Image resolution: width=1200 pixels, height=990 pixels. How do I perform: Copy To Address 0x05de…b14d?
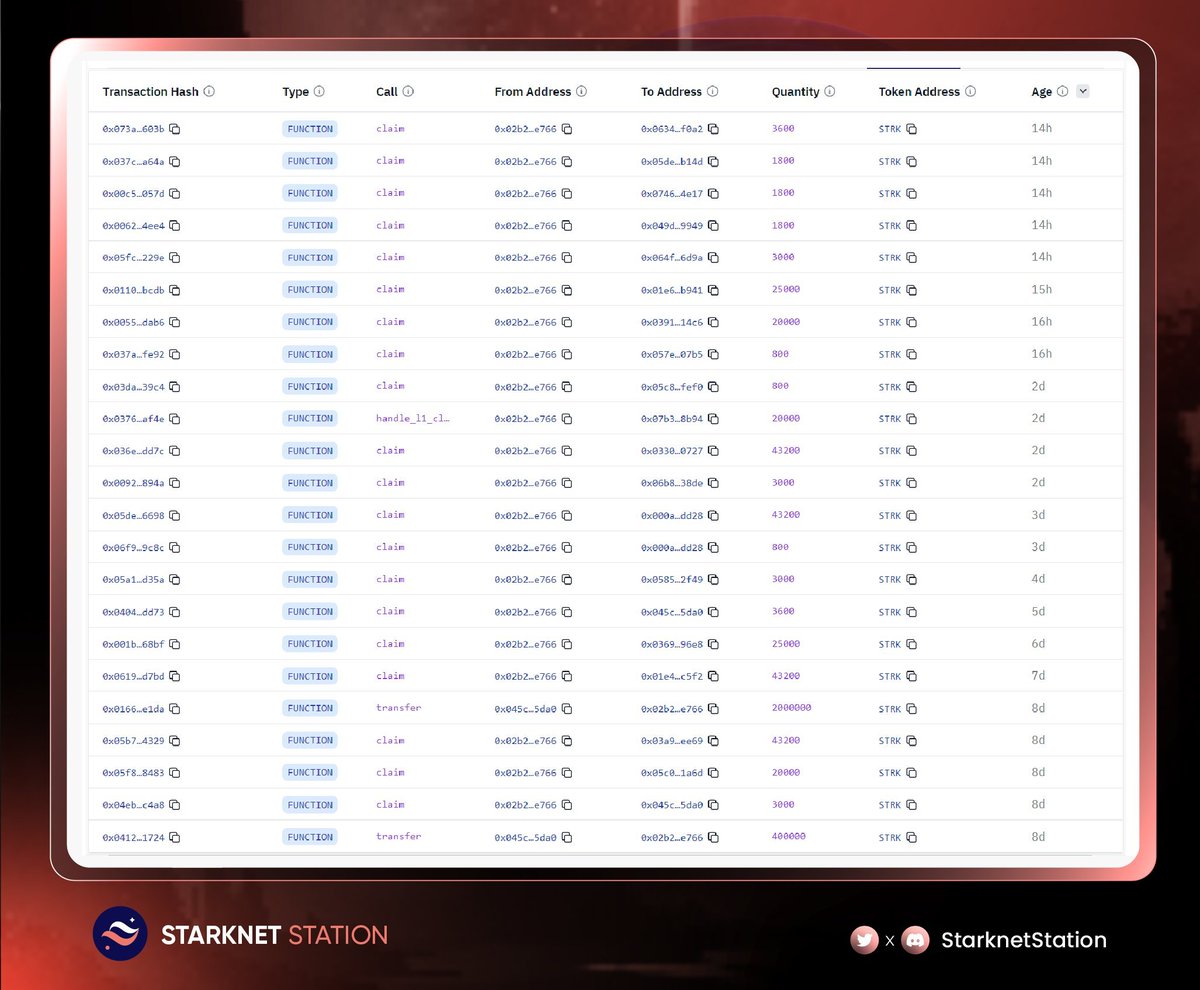pos(714,161)
